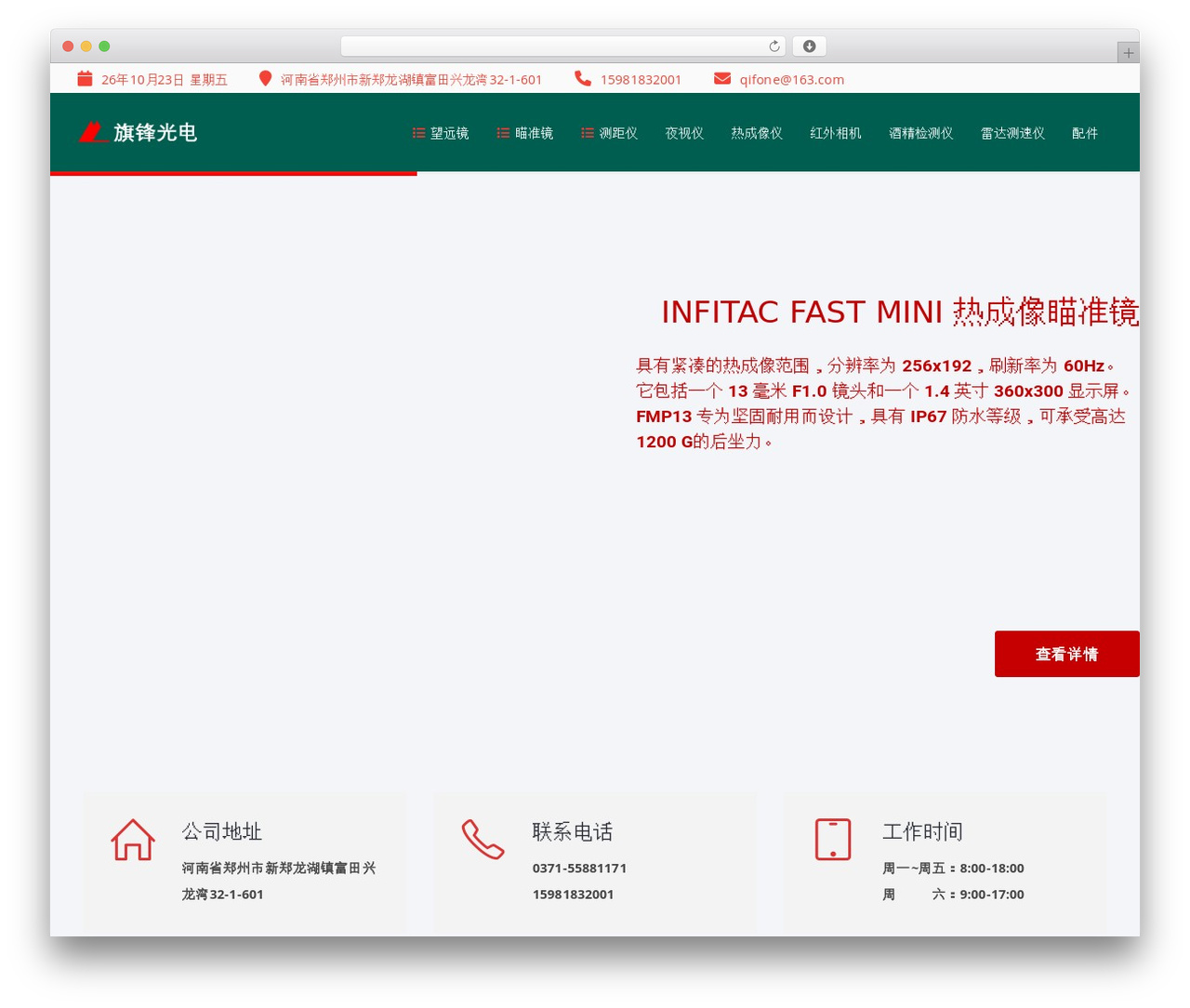
Task: Click the 0371-55881171 phone number
Action: (x=579, y=868)
